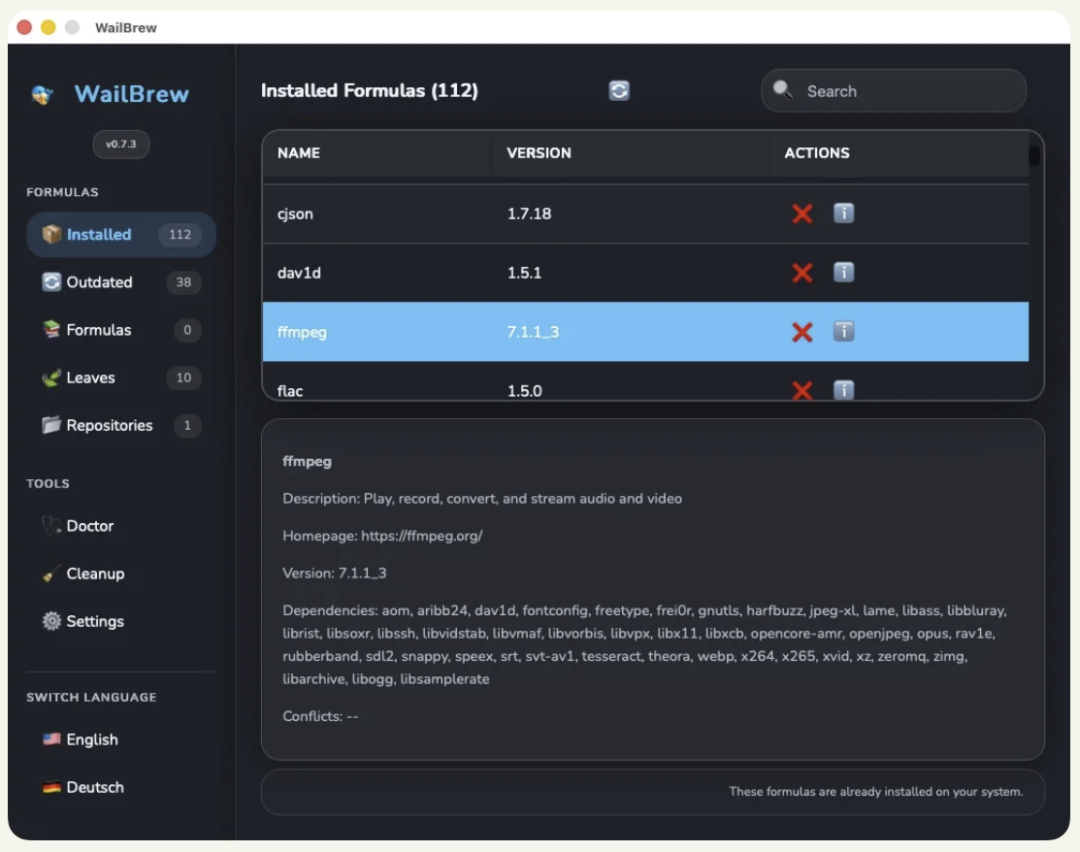
Task: Click the Search input field
Action: pyautogui.click(x=905, y=91)
